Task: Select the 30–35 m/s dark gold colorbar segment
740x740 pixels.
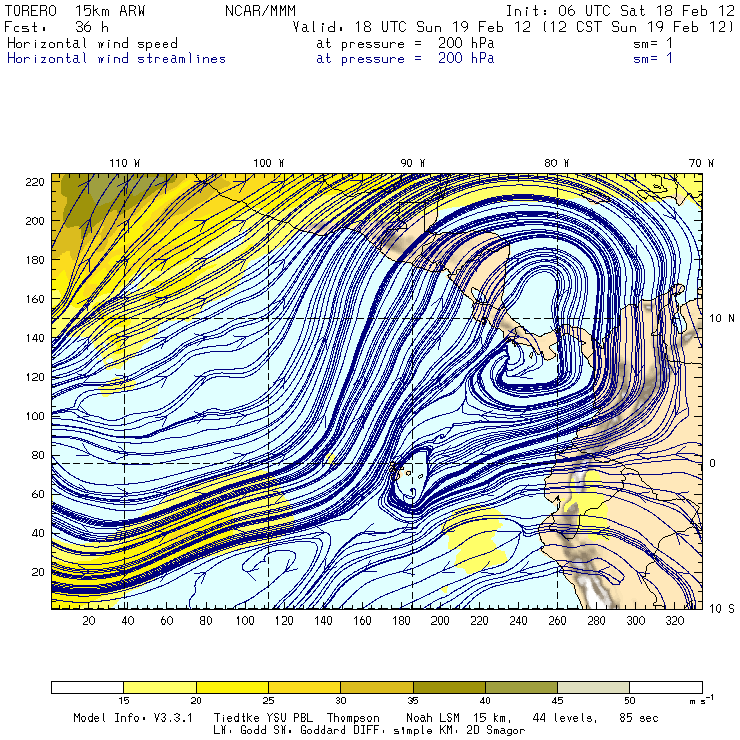Action: (377, 687)
